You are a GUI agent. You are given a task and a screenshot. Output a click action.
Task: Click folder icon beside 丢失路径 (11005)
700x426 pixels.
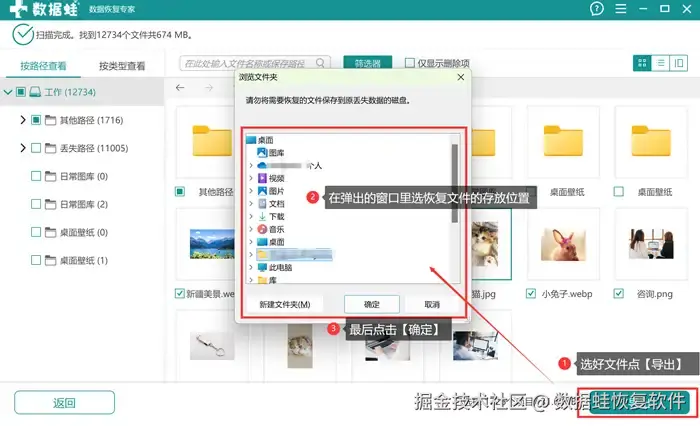50,148
